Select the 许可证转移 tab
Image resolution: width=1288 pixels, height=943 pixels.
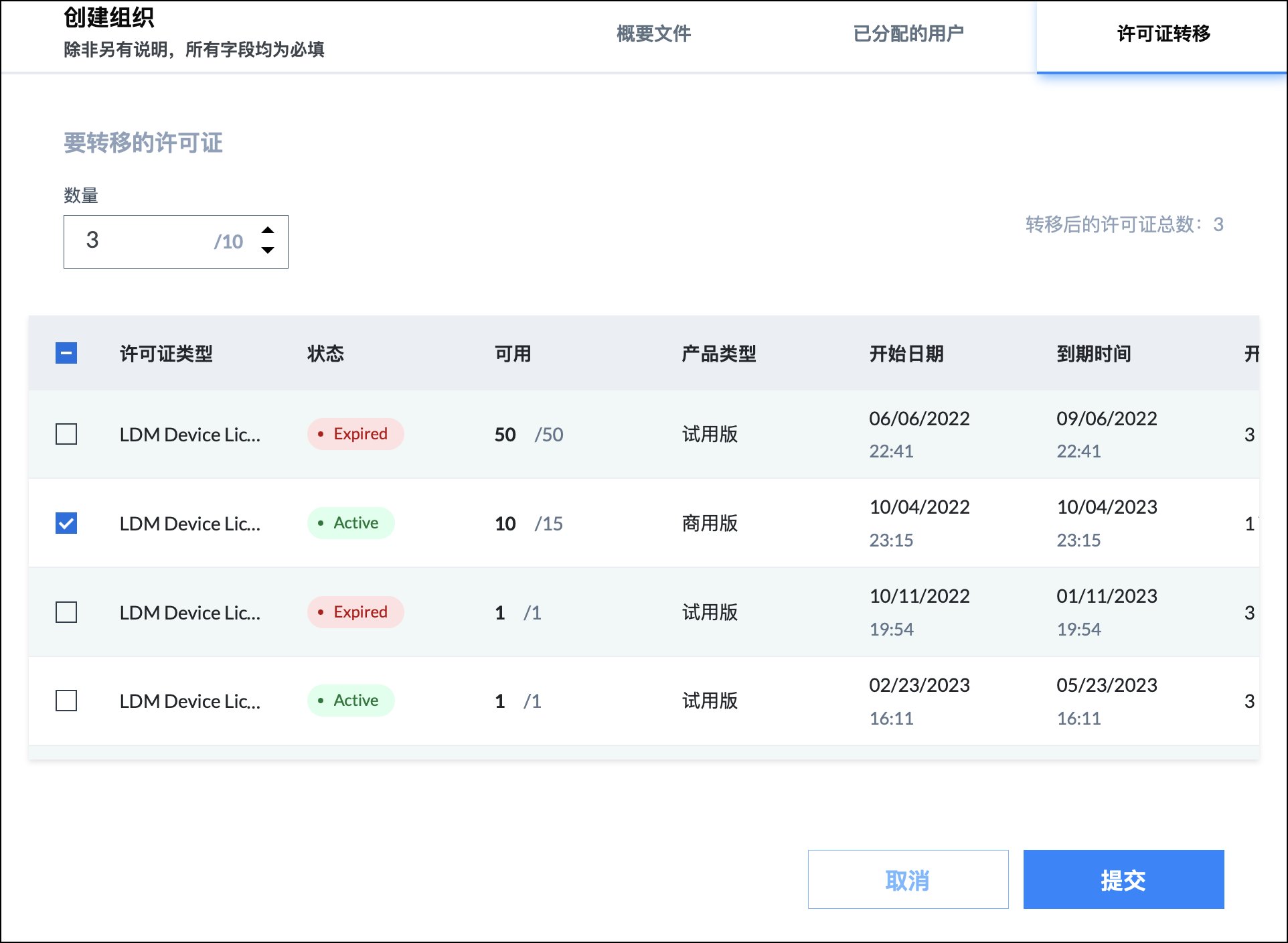coord(1163,33)
